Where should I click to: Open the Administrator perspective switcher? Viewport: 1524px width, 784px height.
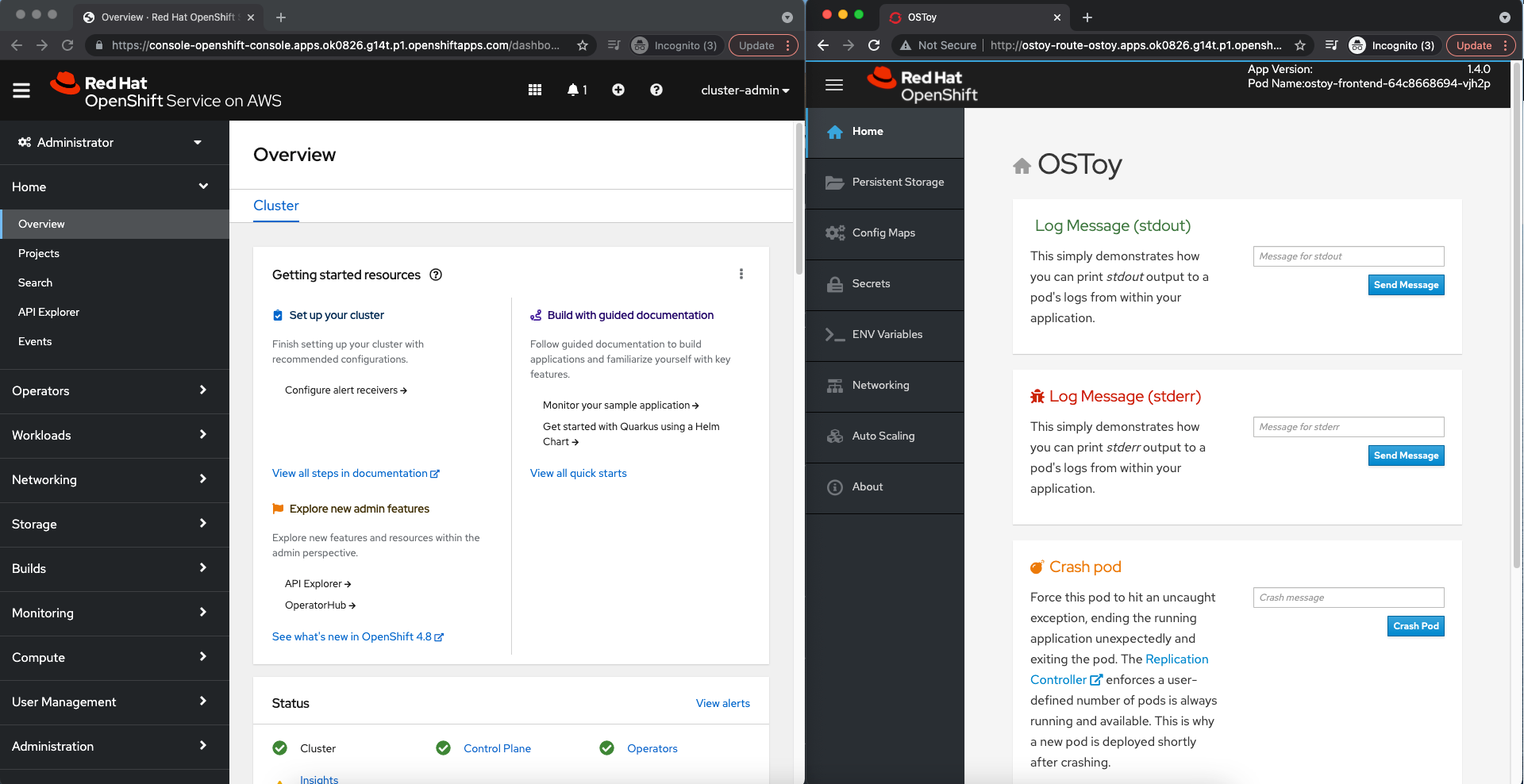point(110,143)
